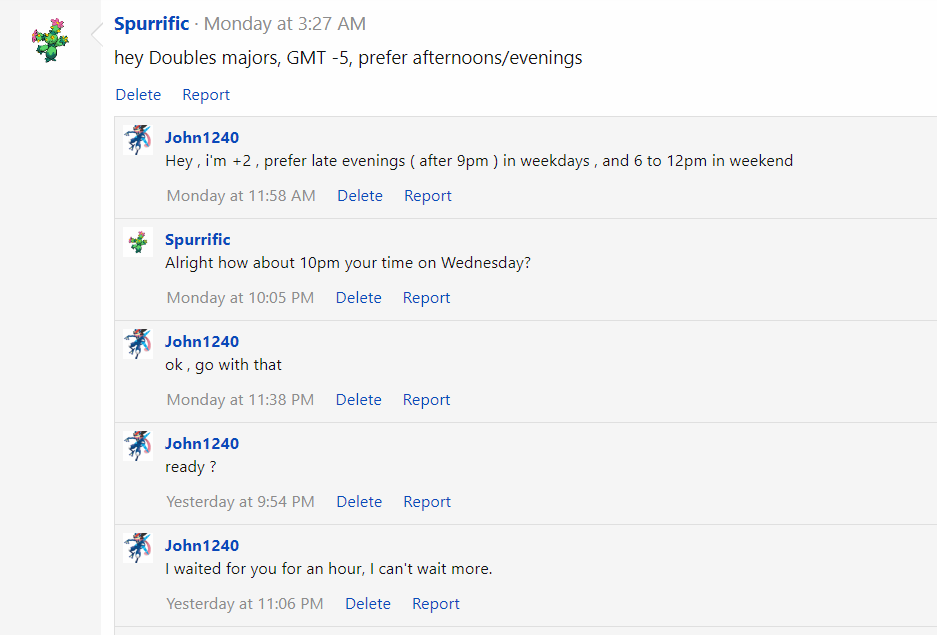937x635 pixels.
Task: Delete comment posted Yesterday at 11:06 PM
Action: [368, 604]
